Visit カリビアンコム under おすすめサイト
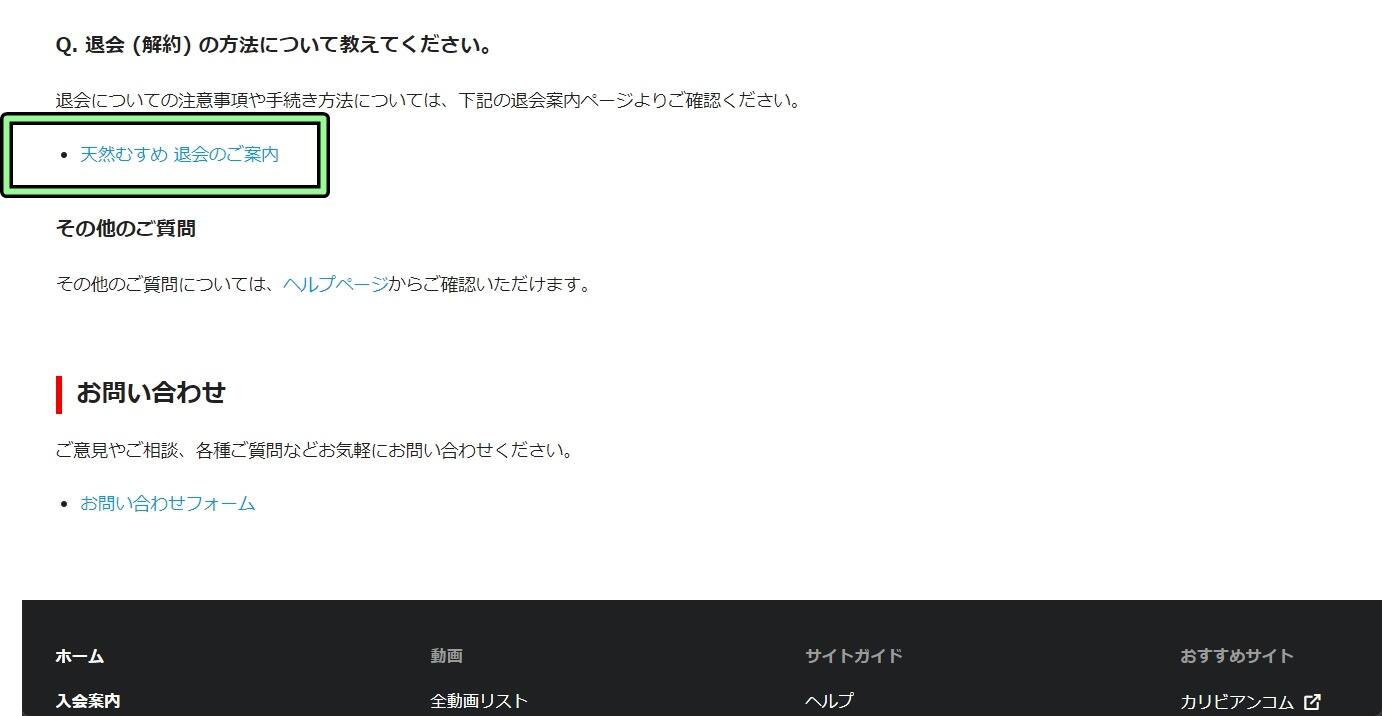Screen dimensions: 1382x716 1237,702
